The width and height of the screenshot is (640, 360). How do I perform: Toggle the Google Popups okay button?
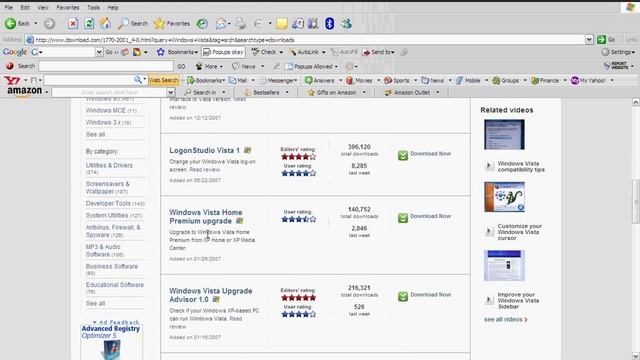[x=223, y=52]
